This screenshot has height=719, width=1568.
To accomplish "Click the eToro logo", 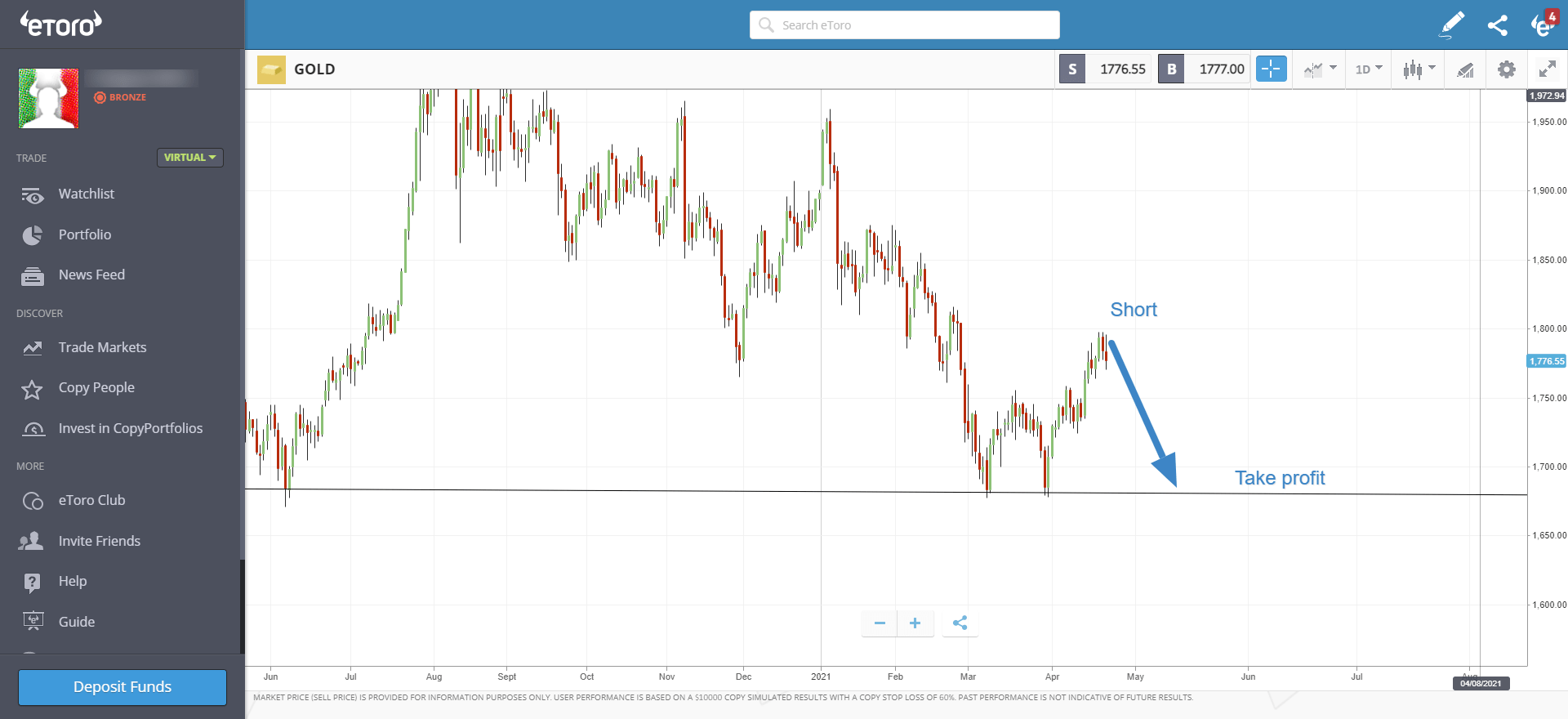I will 61,24.
